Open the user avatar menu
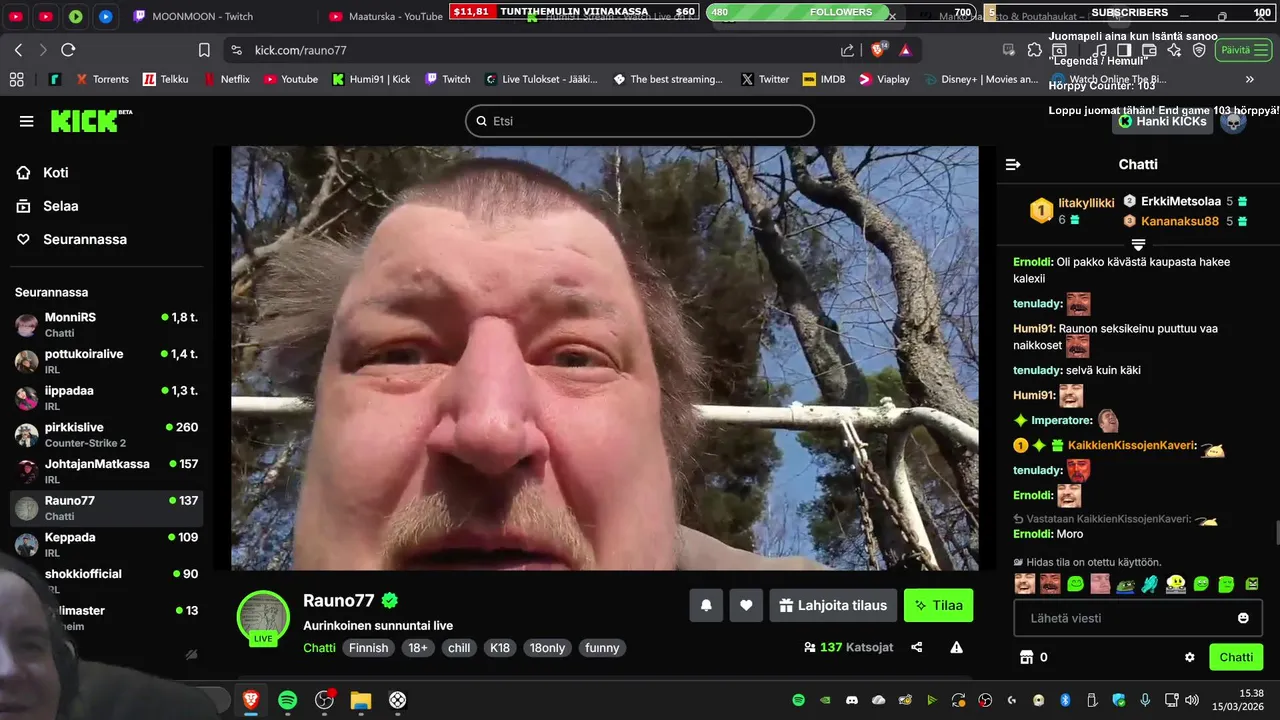This screenshot has width=1280, height=720. 1234,121
